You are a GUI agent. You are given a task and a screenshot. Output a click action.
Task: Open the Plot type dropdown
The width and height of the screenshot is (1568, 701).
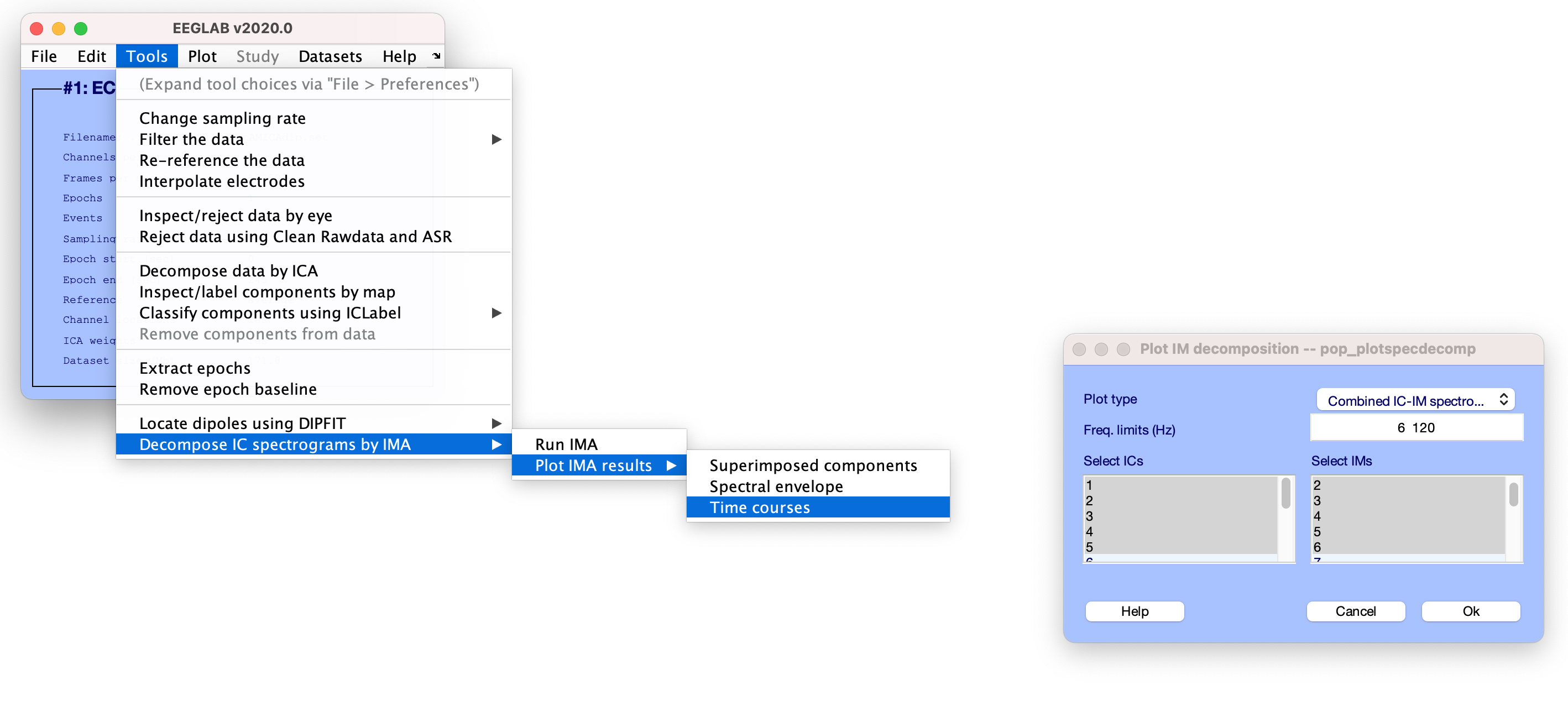1415,400
